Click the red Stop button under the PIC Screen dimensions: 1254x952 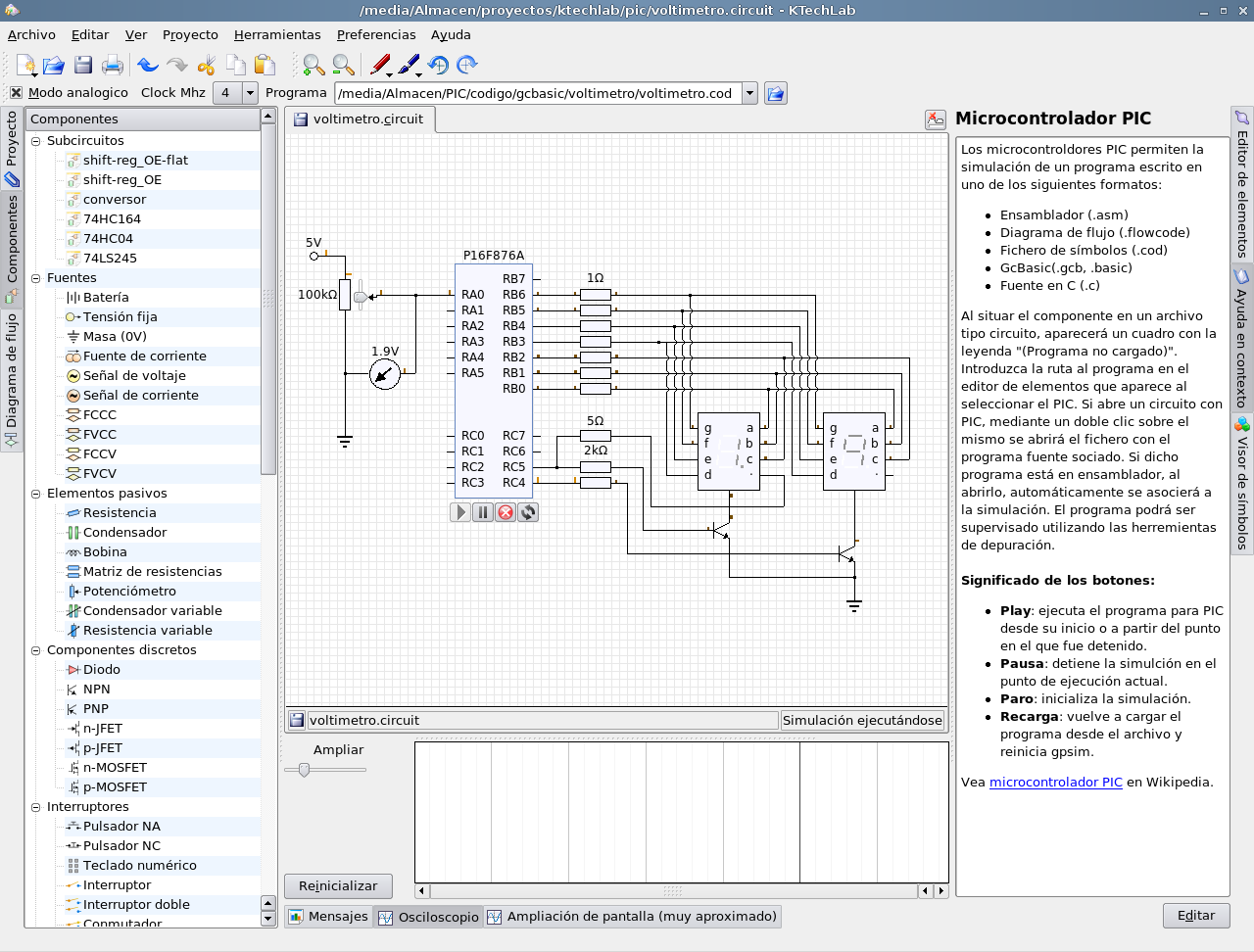(506, 512)
